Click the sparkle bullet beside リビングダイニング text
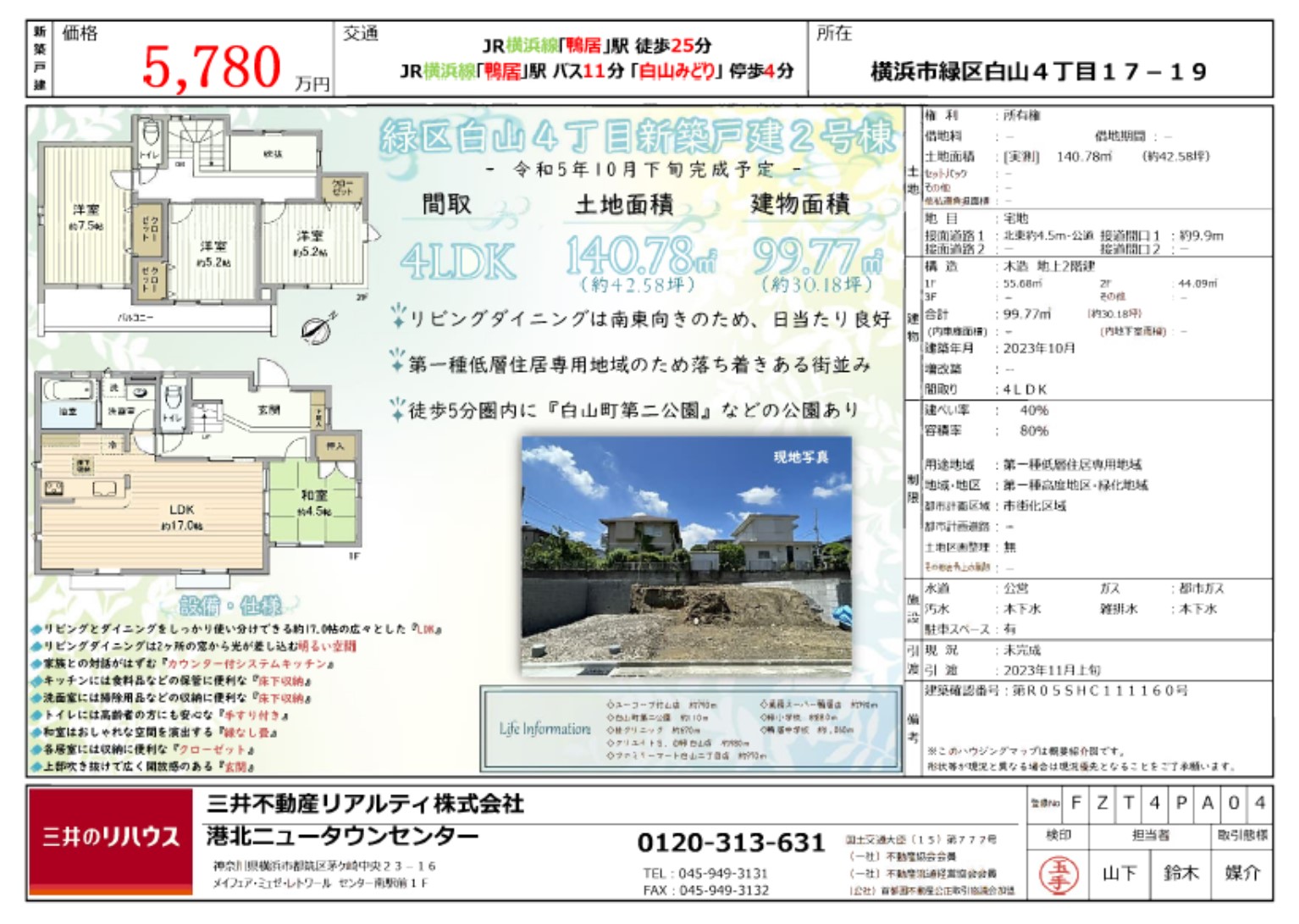The image size is (1299, 924). pos(397,318)
